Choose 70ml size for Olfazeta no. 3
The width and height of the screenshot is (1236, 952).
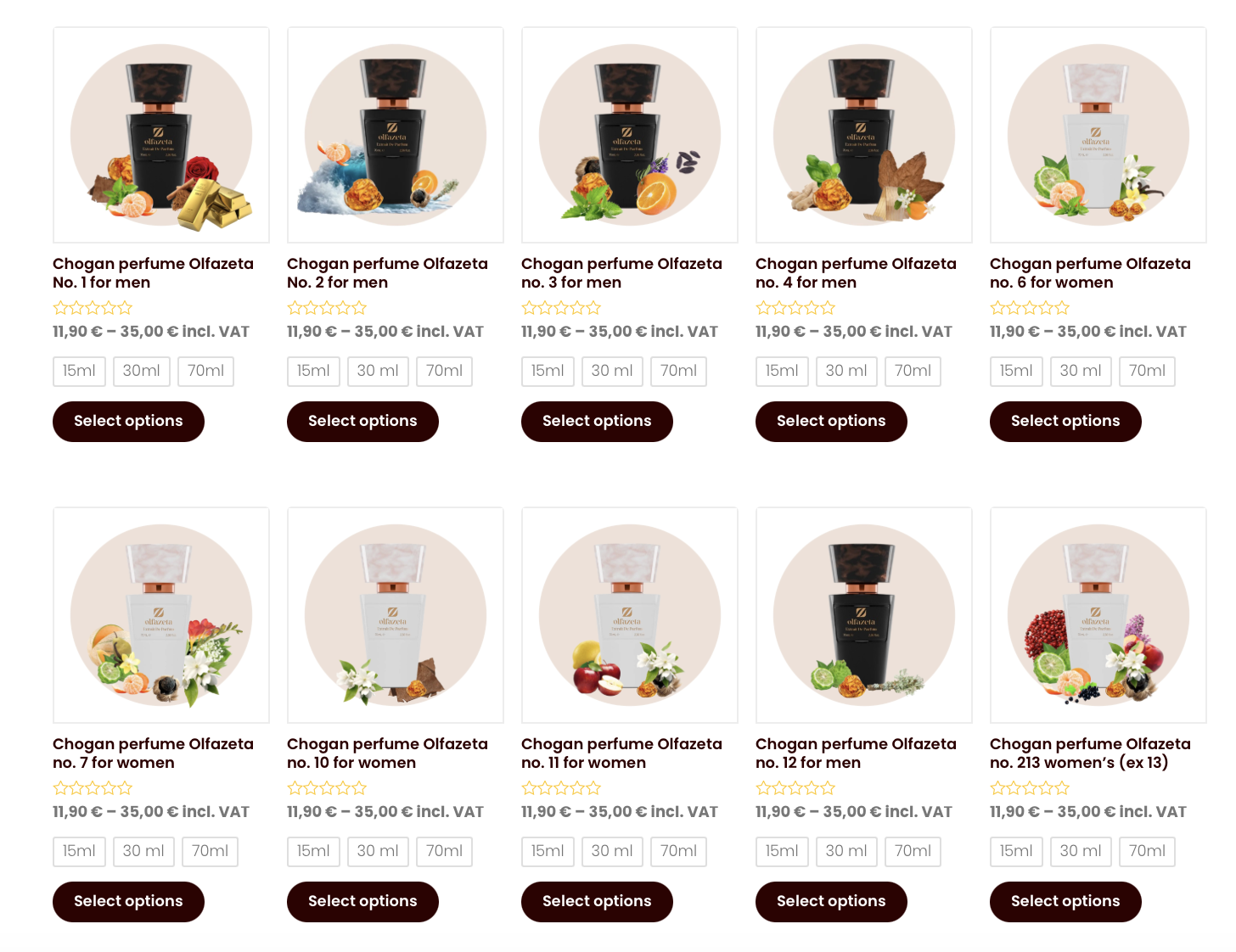coord(678,371)
